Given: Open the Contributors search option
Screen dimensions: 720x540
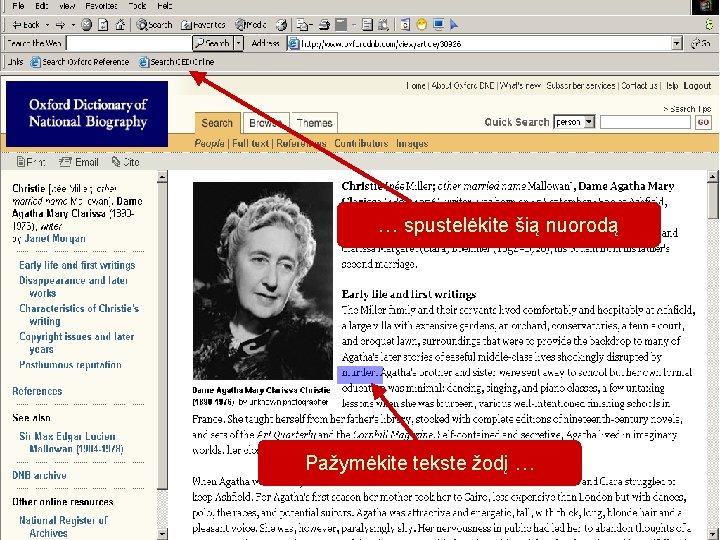Looking at the screenshot, I should tap(361, 143).
